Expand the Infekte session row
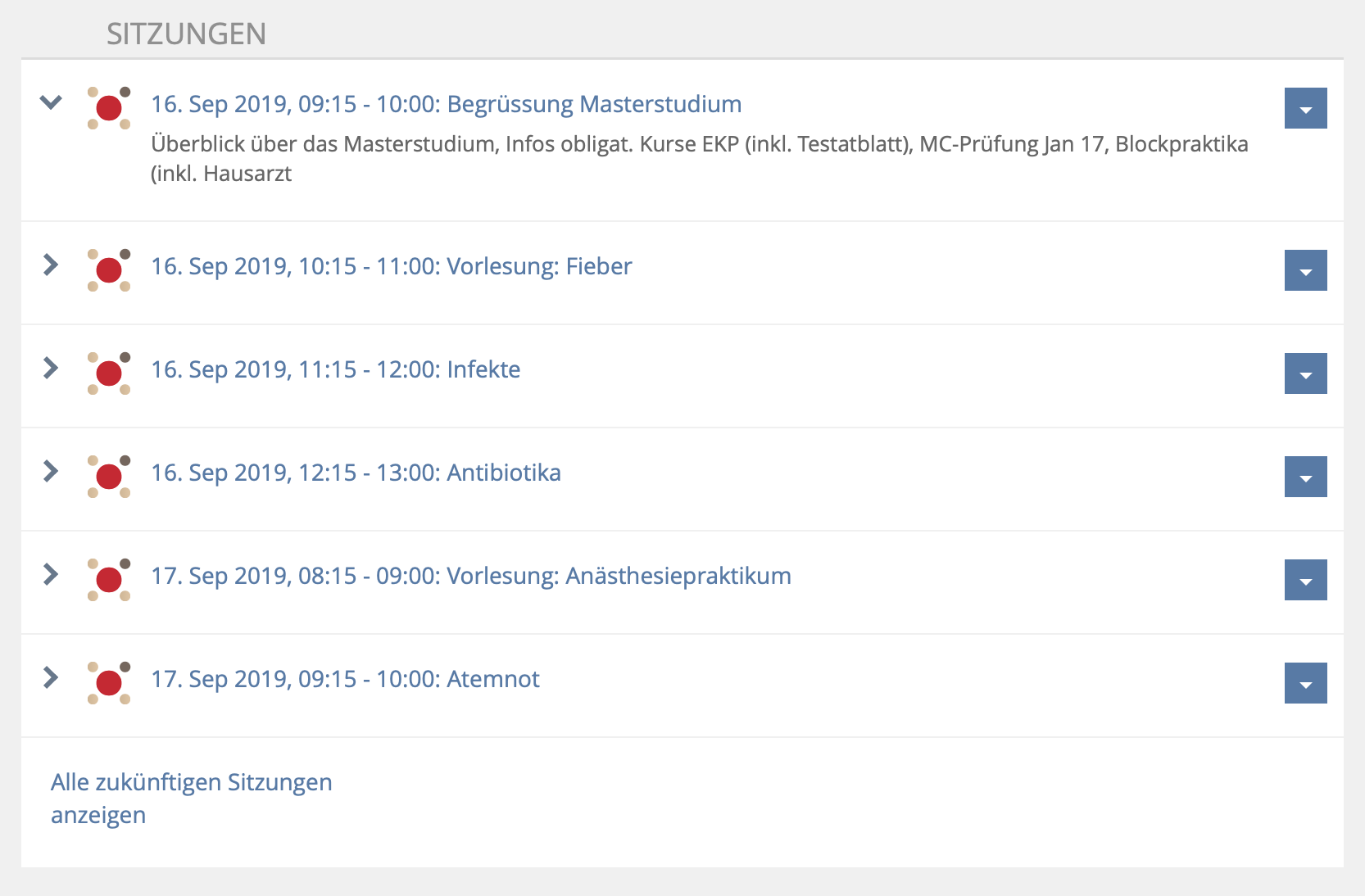This screenshot has height=896, width=1365. [51, 368]
